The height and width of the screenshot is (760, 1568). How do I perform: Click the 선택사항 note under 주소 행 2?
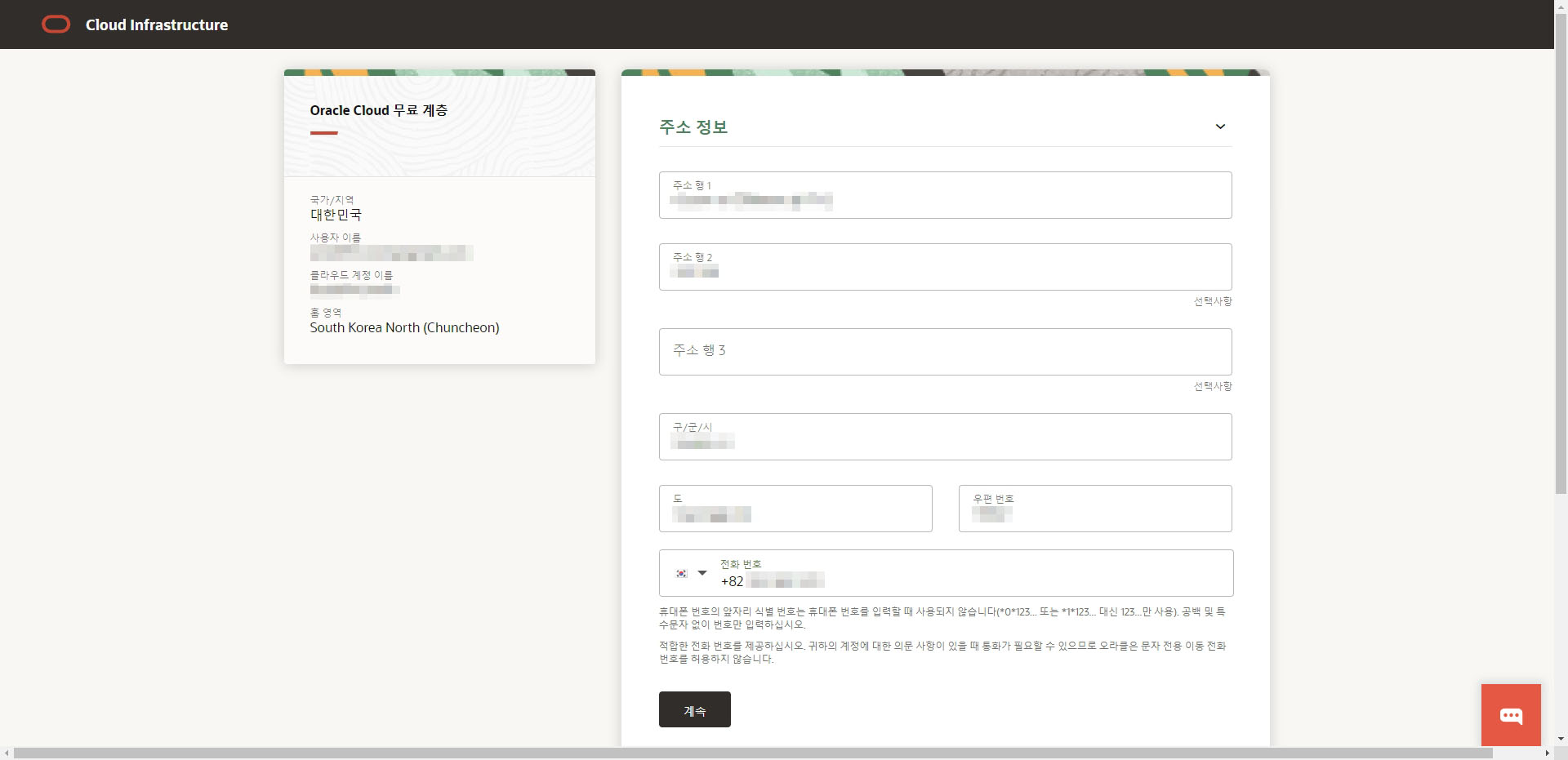pos(1213,301)
